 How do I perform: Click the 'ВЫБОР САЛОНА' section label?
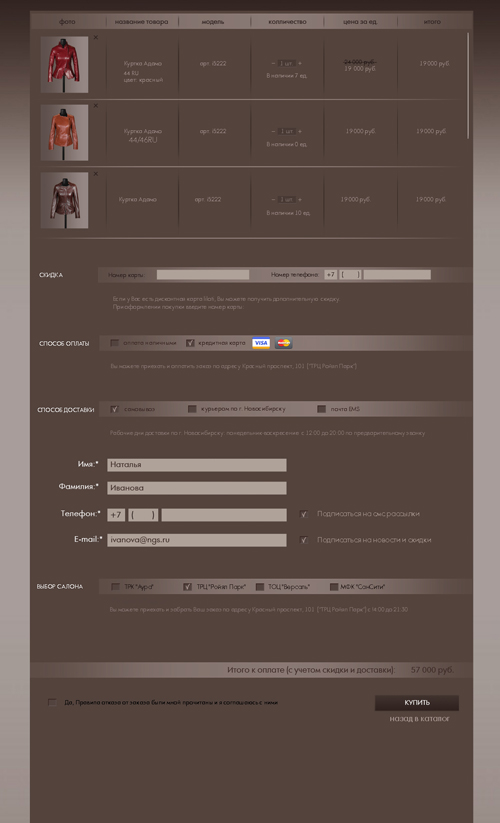[x=60, y=587]
